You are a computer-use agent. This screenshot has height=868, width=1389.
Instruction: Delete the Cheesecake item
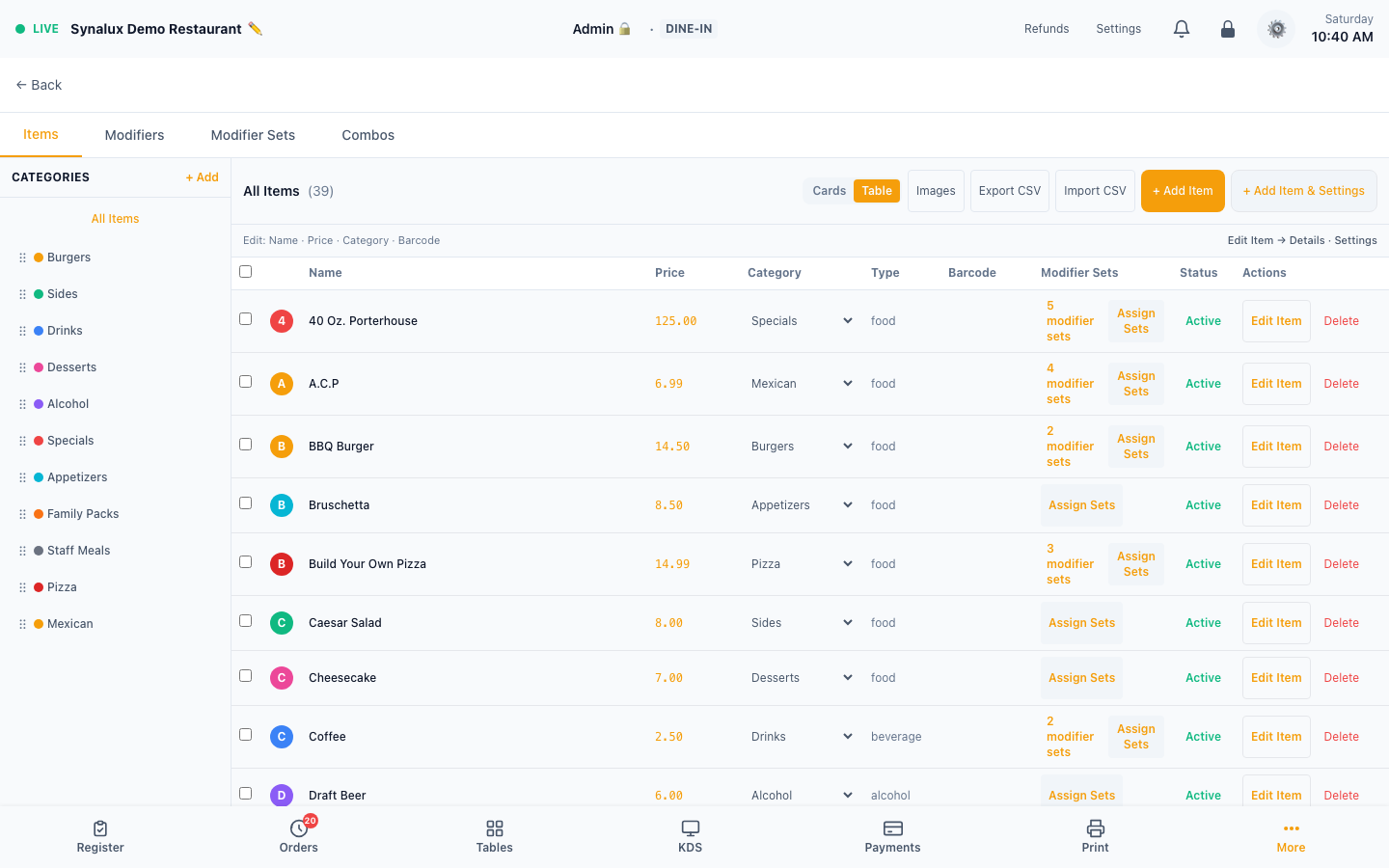(x=1341, y=678)
